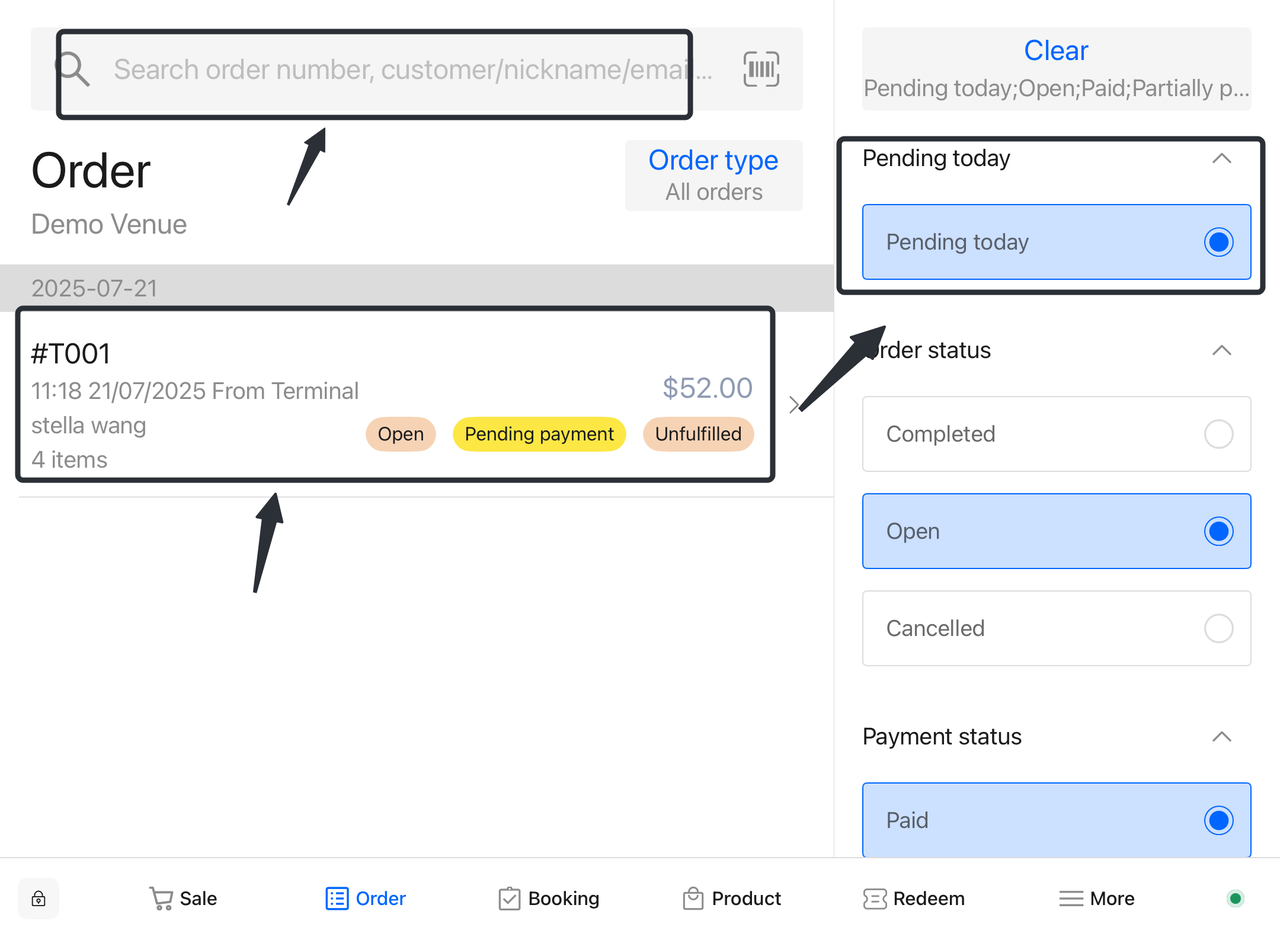Click the green status indicator dot
Image resolution: width=1280 pixels, height=940 pixels.
1235,898
